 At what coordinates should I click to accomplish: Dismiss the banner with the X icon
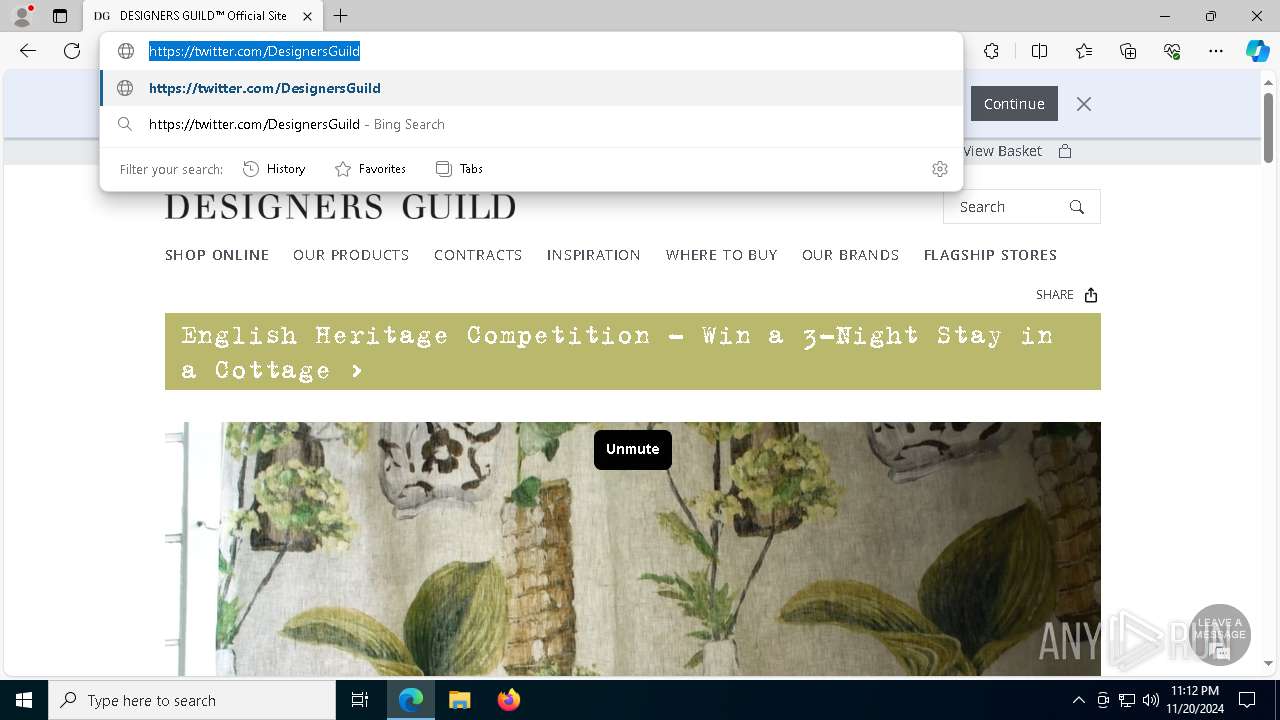click(1084, 104)
